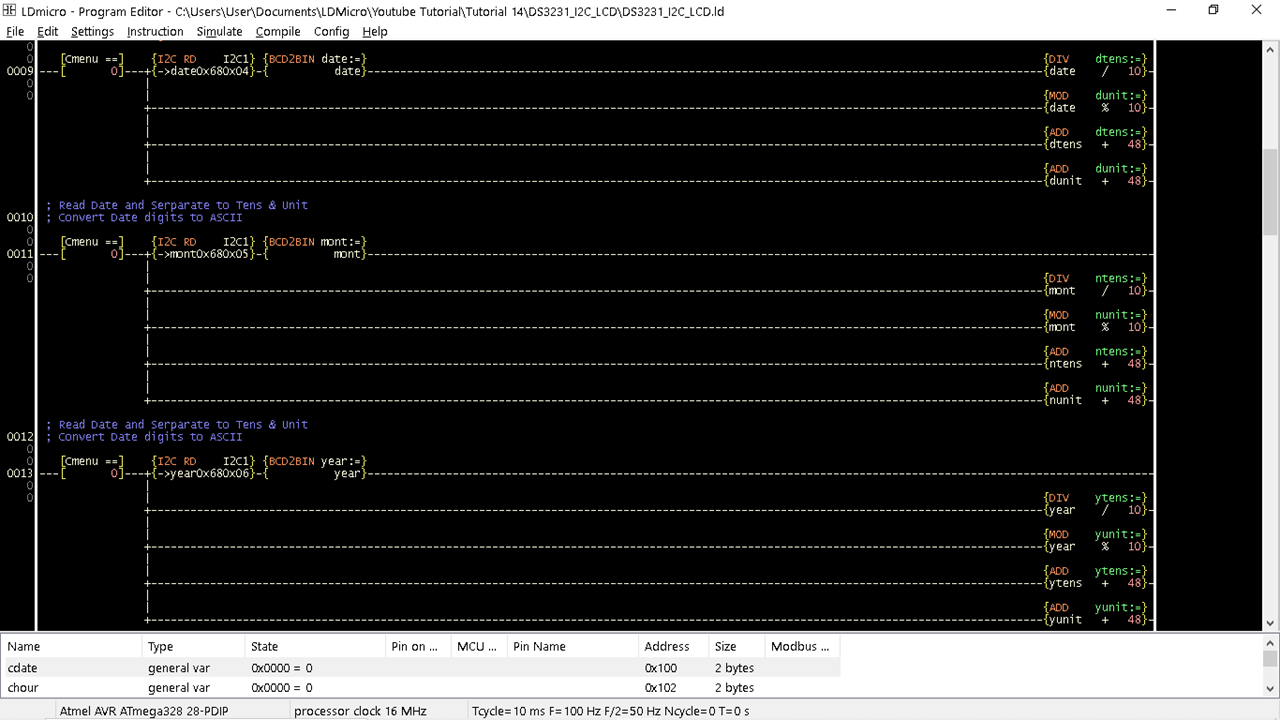
Task: Open the Compile menu
Action: click(x=277, y=31)
